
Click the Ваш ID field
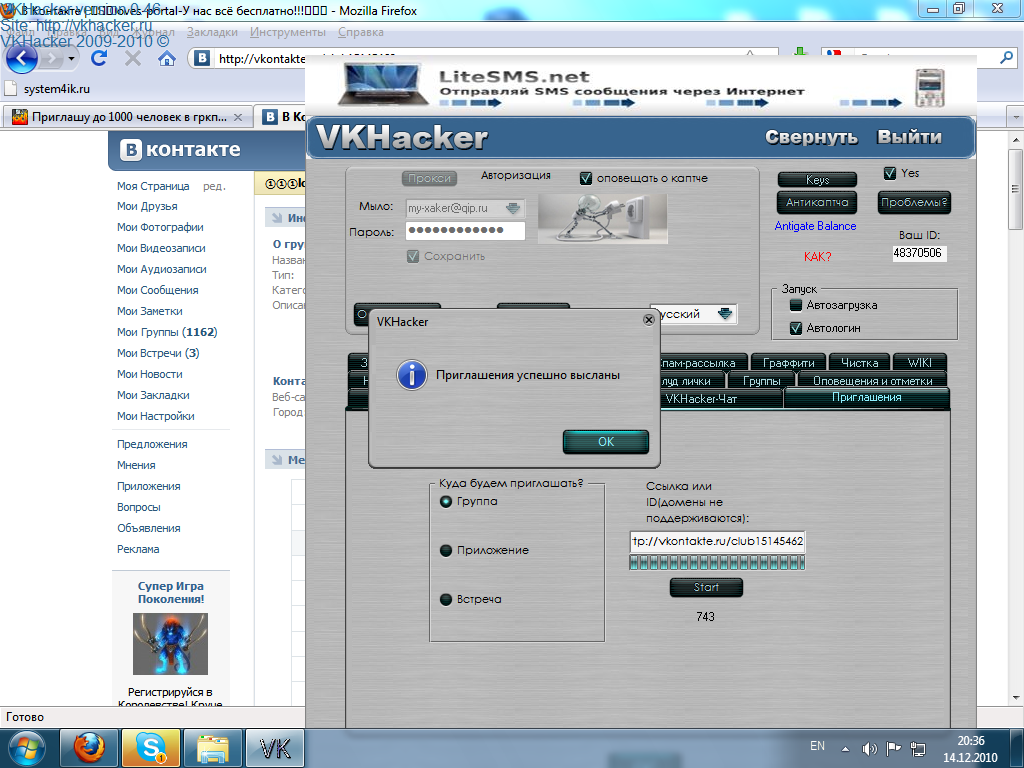pos(919,253)
